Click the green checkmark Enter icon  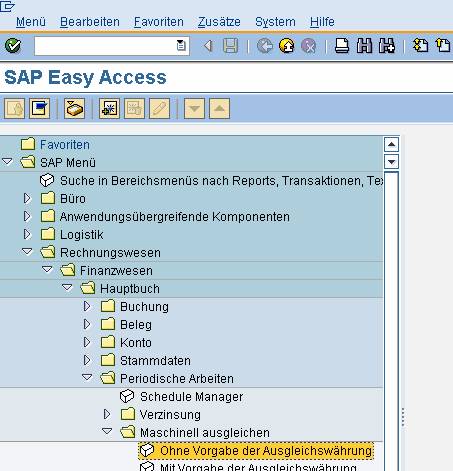[13, 46]
